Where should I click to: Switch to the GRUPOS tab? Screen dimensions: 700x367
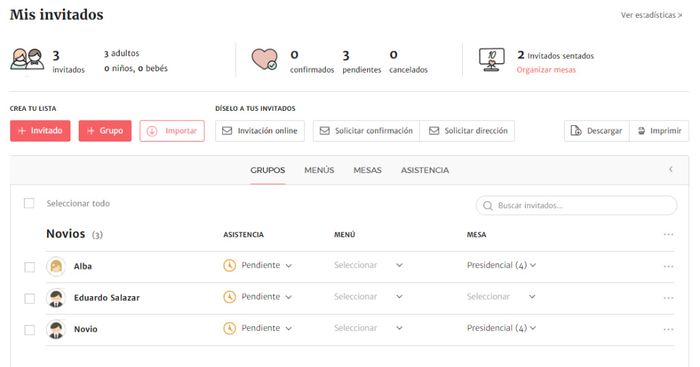[x=267, y=170]
